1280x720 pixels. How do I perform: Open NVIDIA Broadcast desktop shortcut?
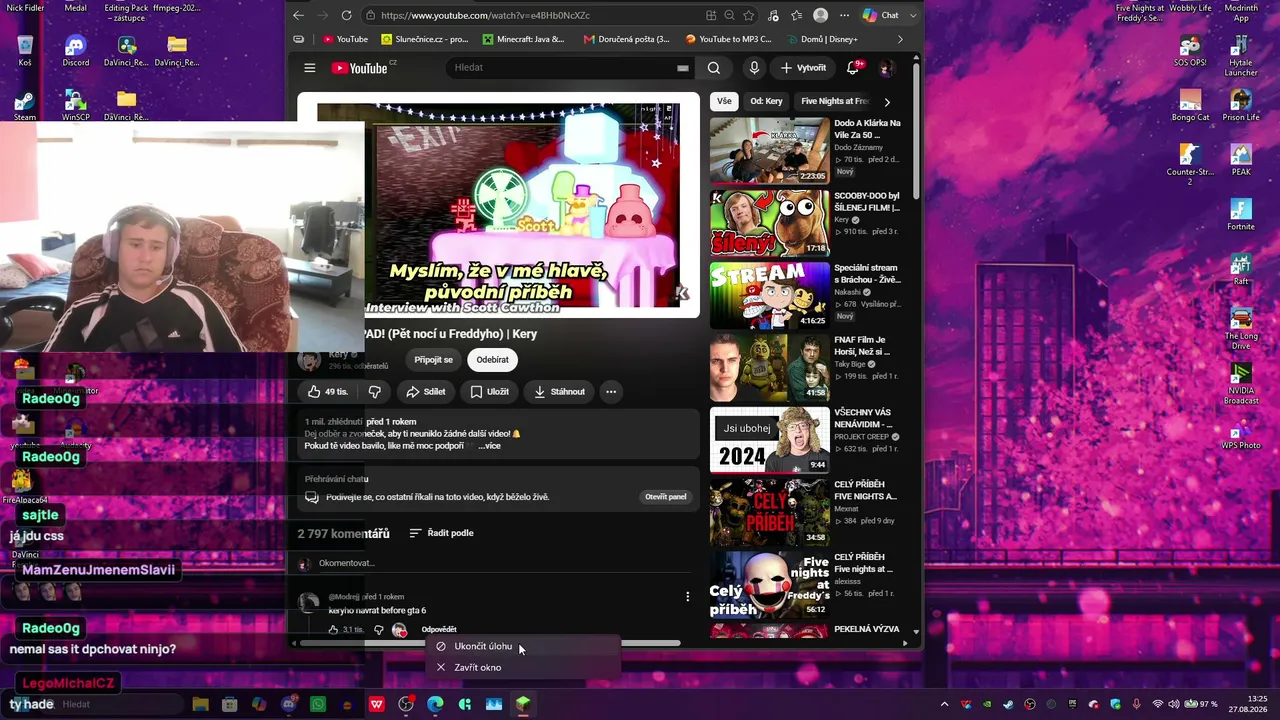pyautogui.click(x=1241, y=385)
